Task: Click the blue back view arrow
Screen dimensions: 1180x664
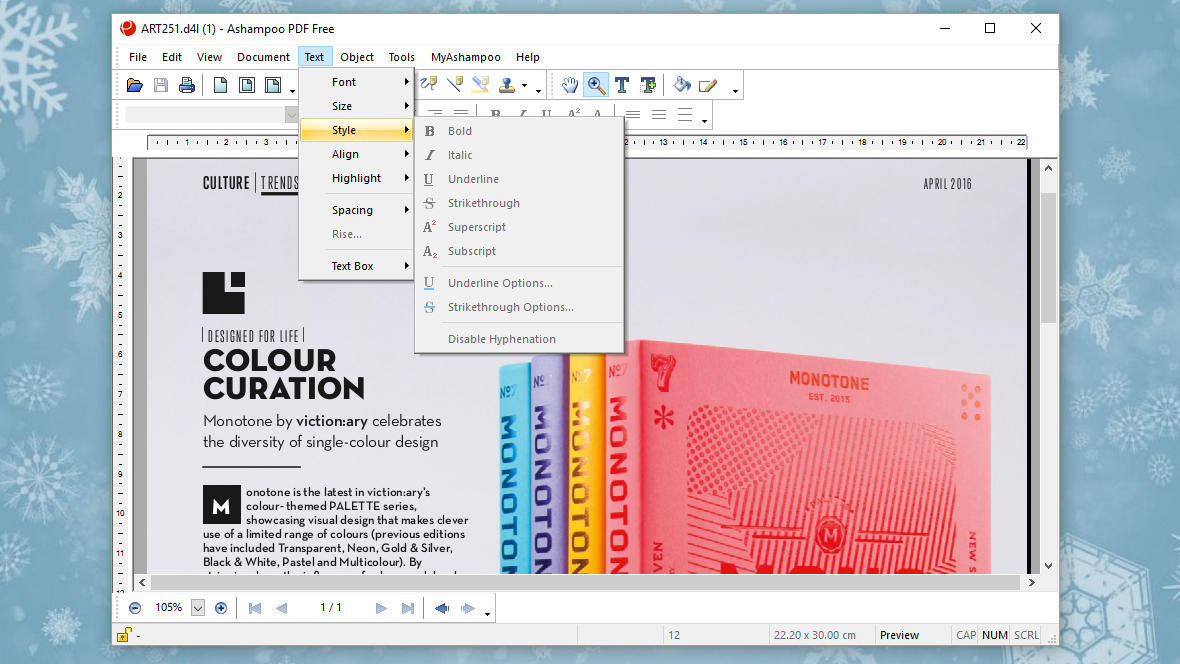Action: [x=442, y=608]
